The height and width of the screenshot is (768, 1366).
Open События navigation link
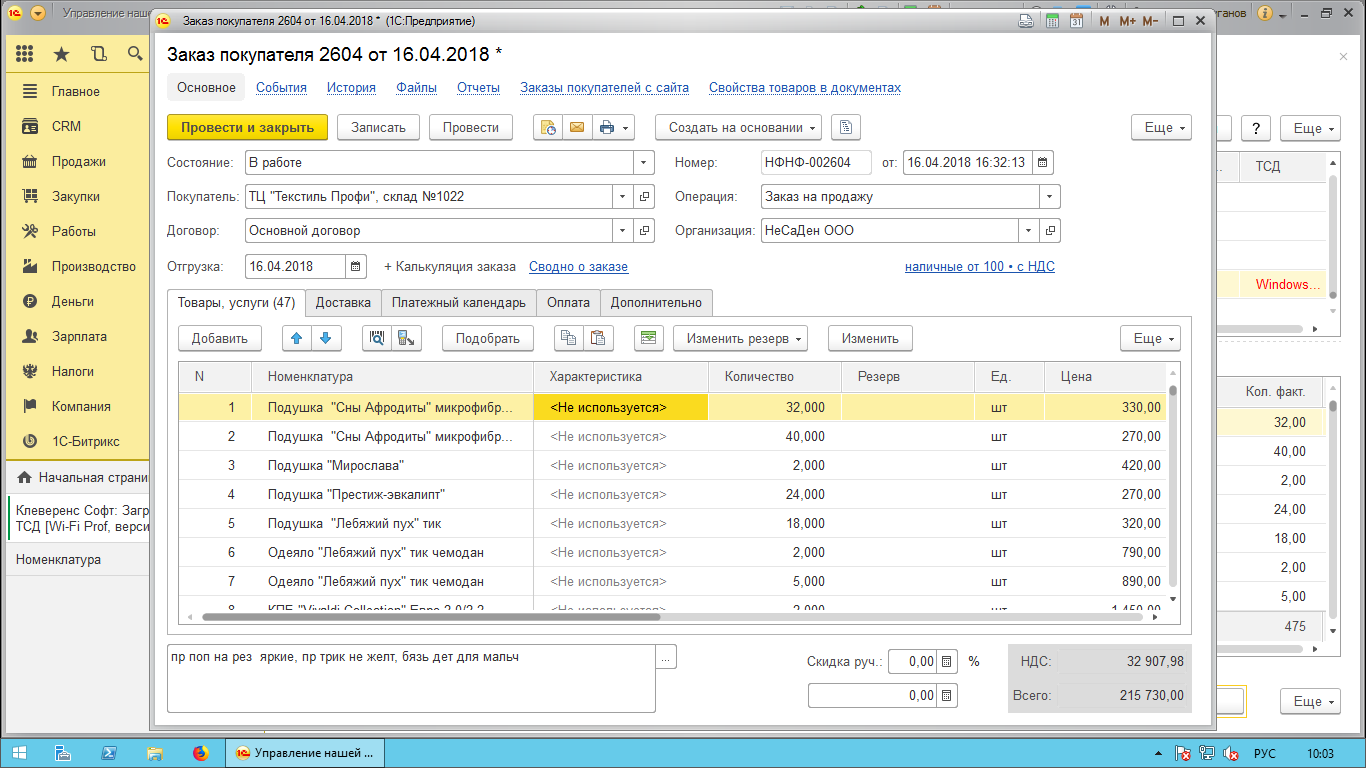click(281, 88)
